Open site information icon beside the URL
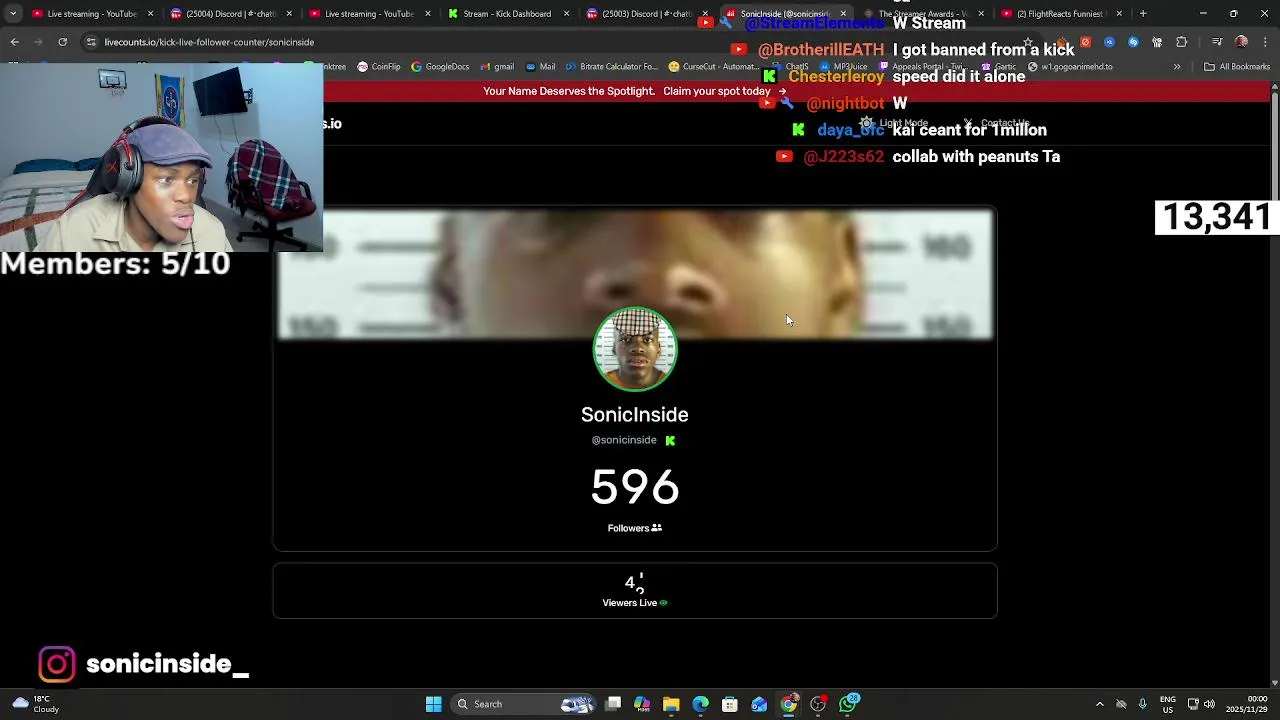 pyautogui.click(x=91, y=42)
